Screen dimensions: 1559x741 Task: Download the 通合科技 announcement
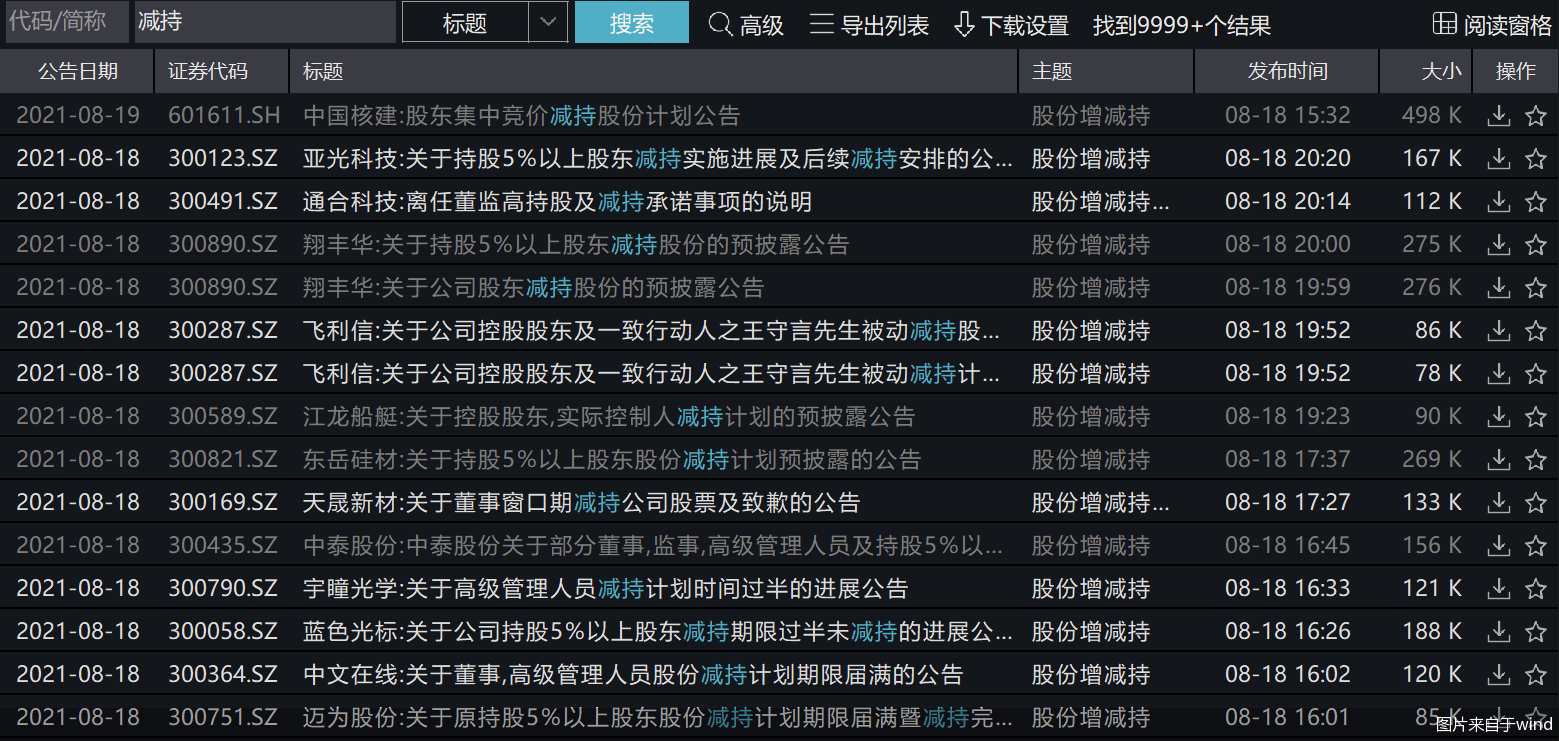tap(1498, 202)
